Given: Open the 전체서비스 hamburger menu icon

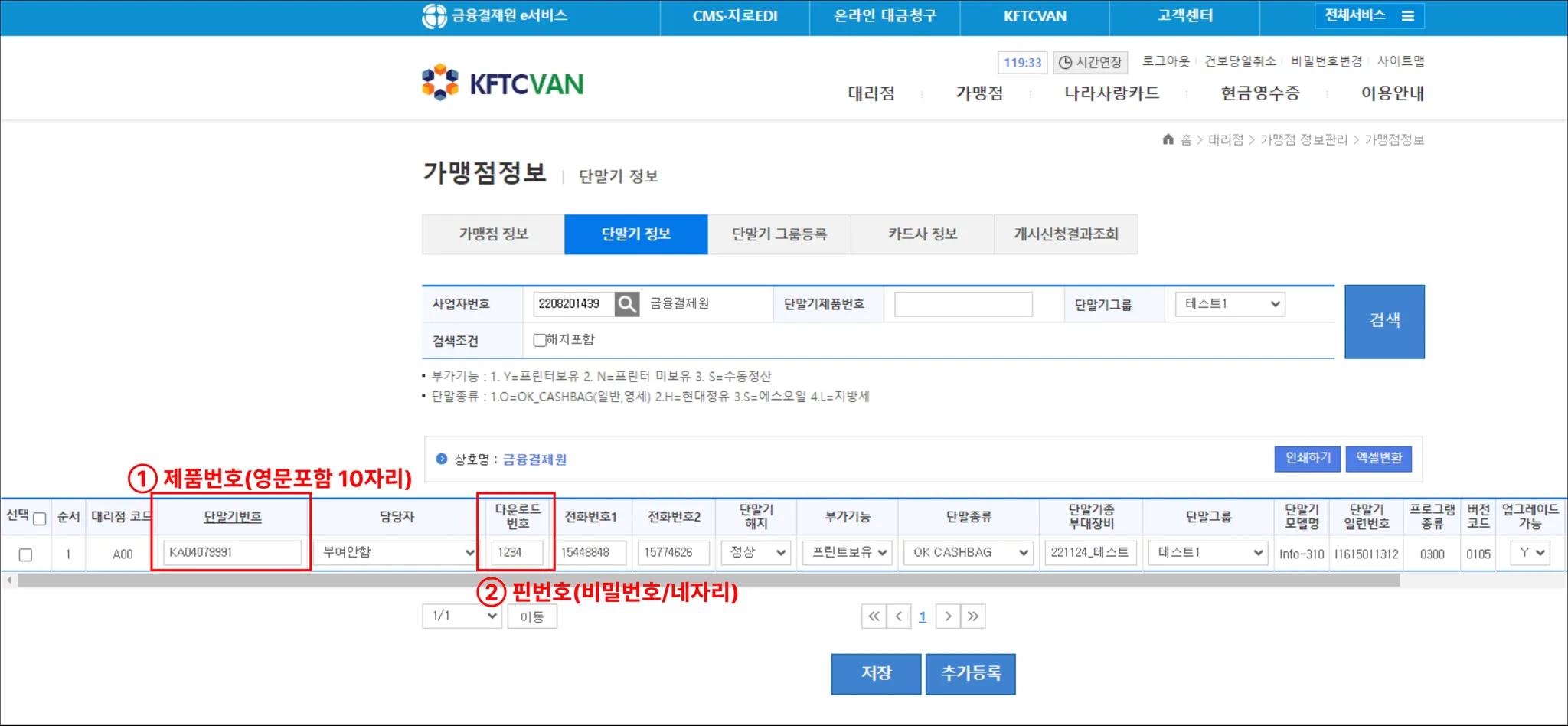Looking at the screenshot, I should point(1407,16).
